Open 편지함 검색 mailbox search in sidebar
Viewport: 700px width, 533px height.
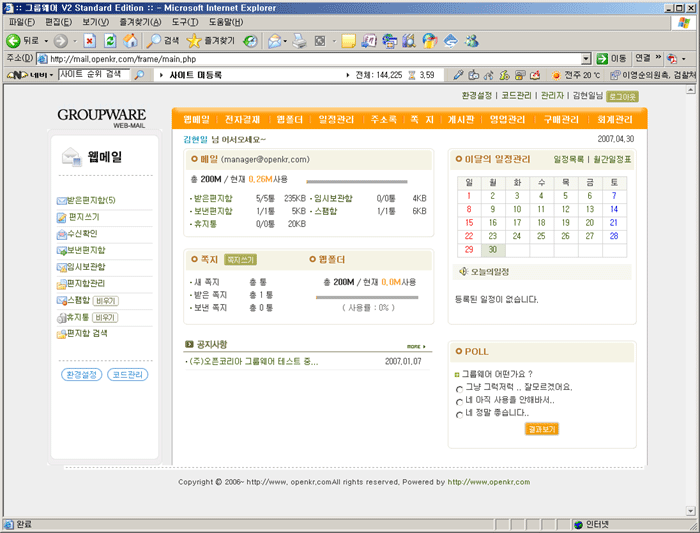86,333
